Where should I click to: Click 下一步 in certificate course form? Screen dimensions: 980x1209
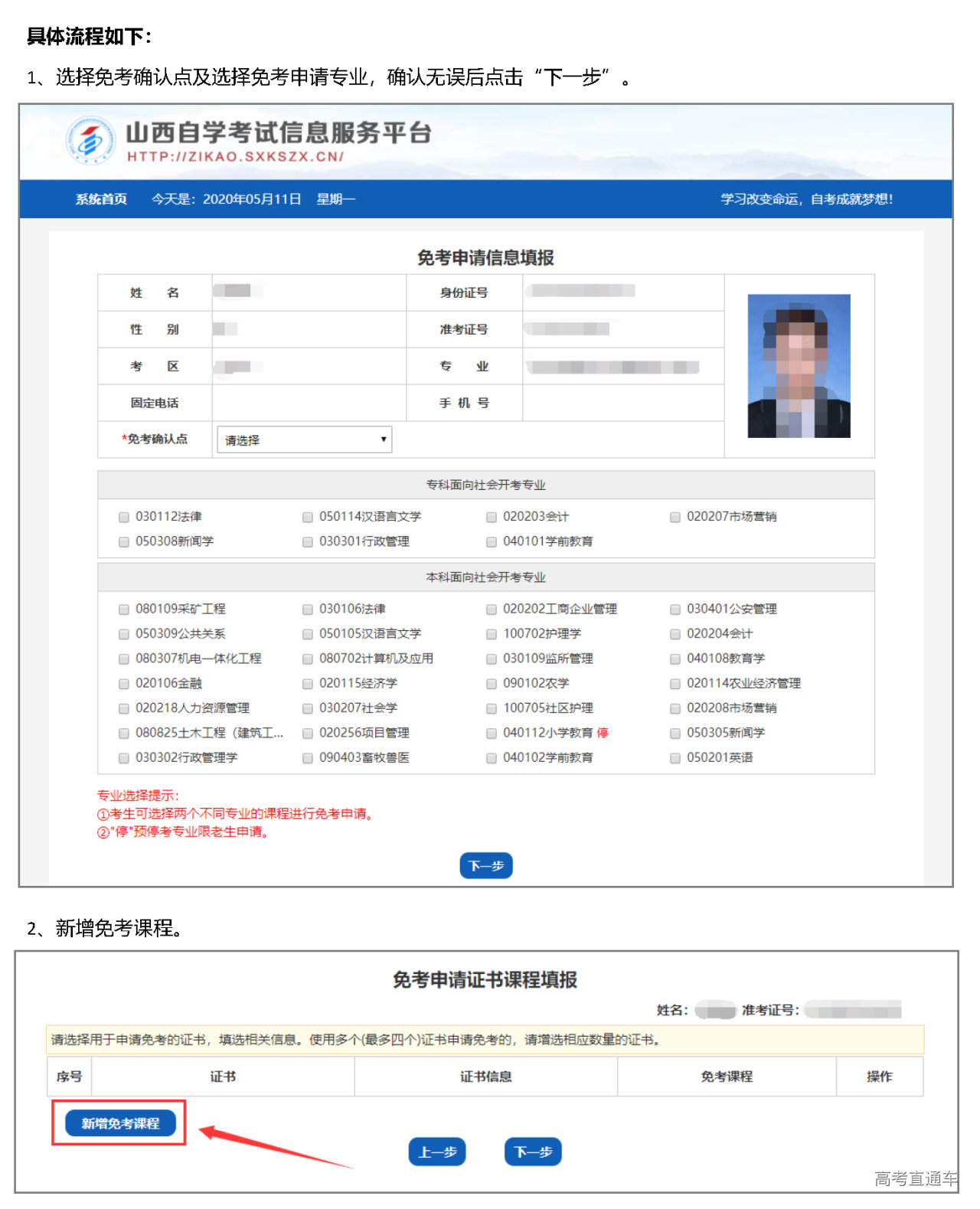click(533, 1152)
